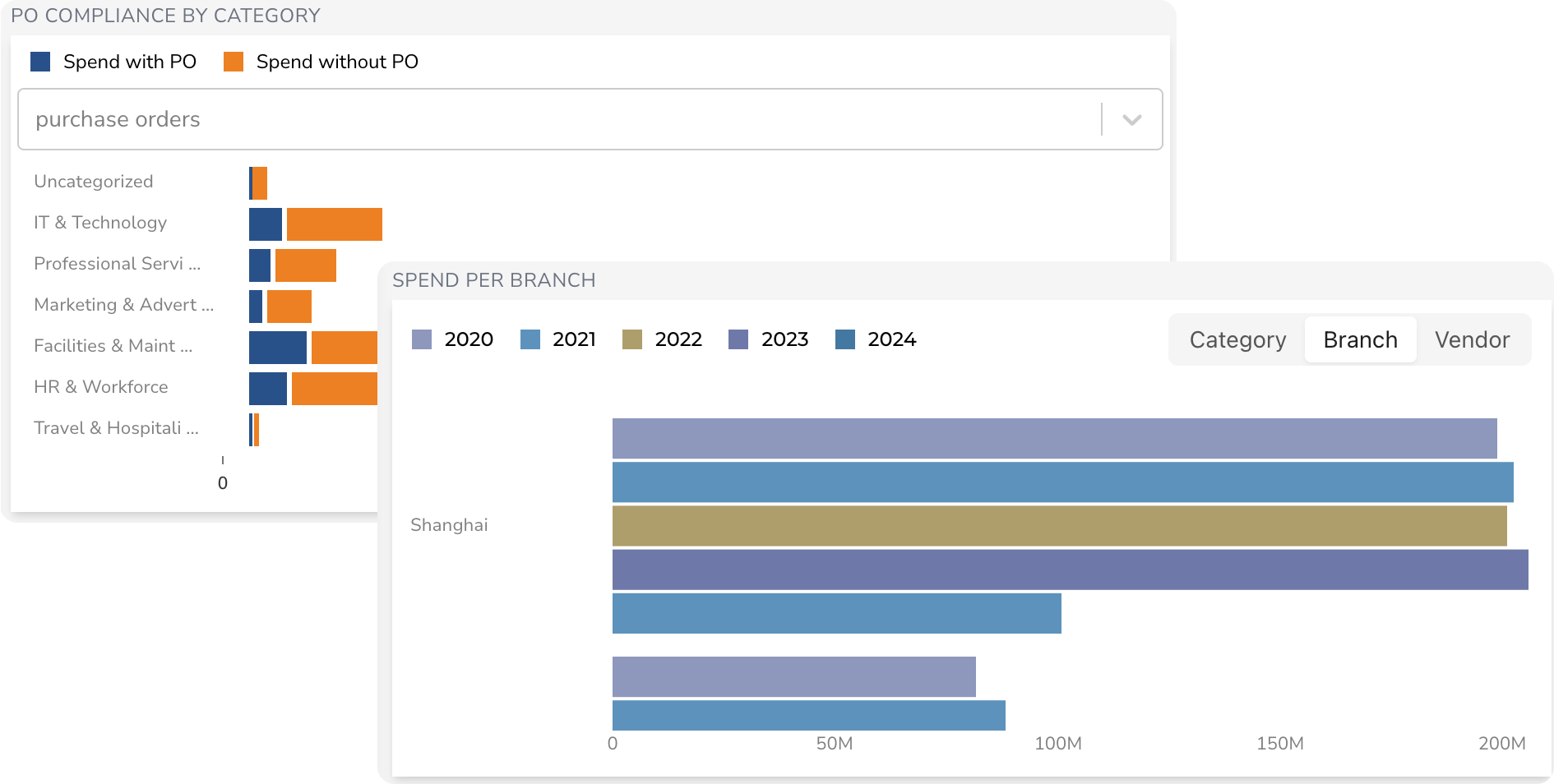Click Uncategorized orange without-PO bar

(x=260, y=183)
